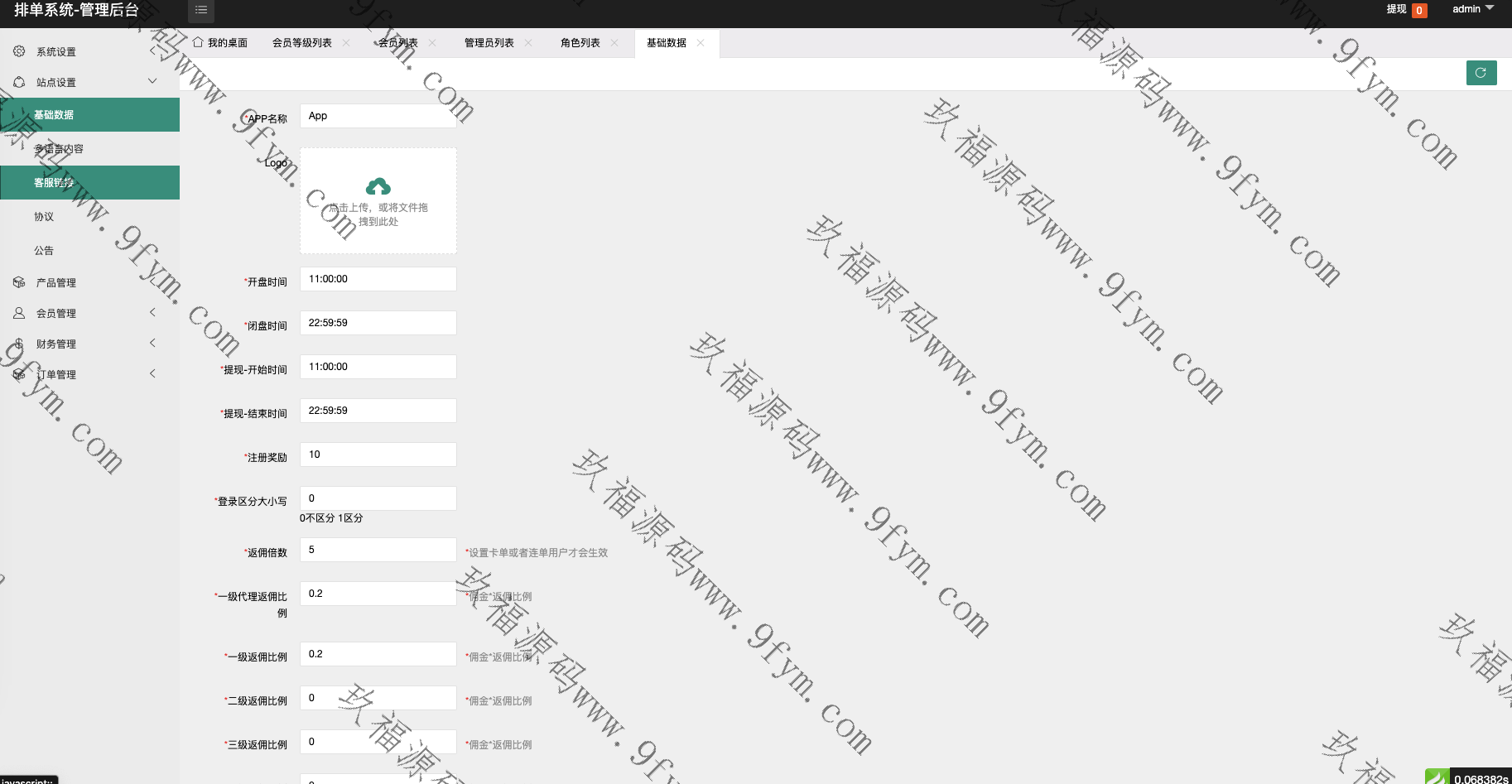Open 公告 in the sidebar

44,250
